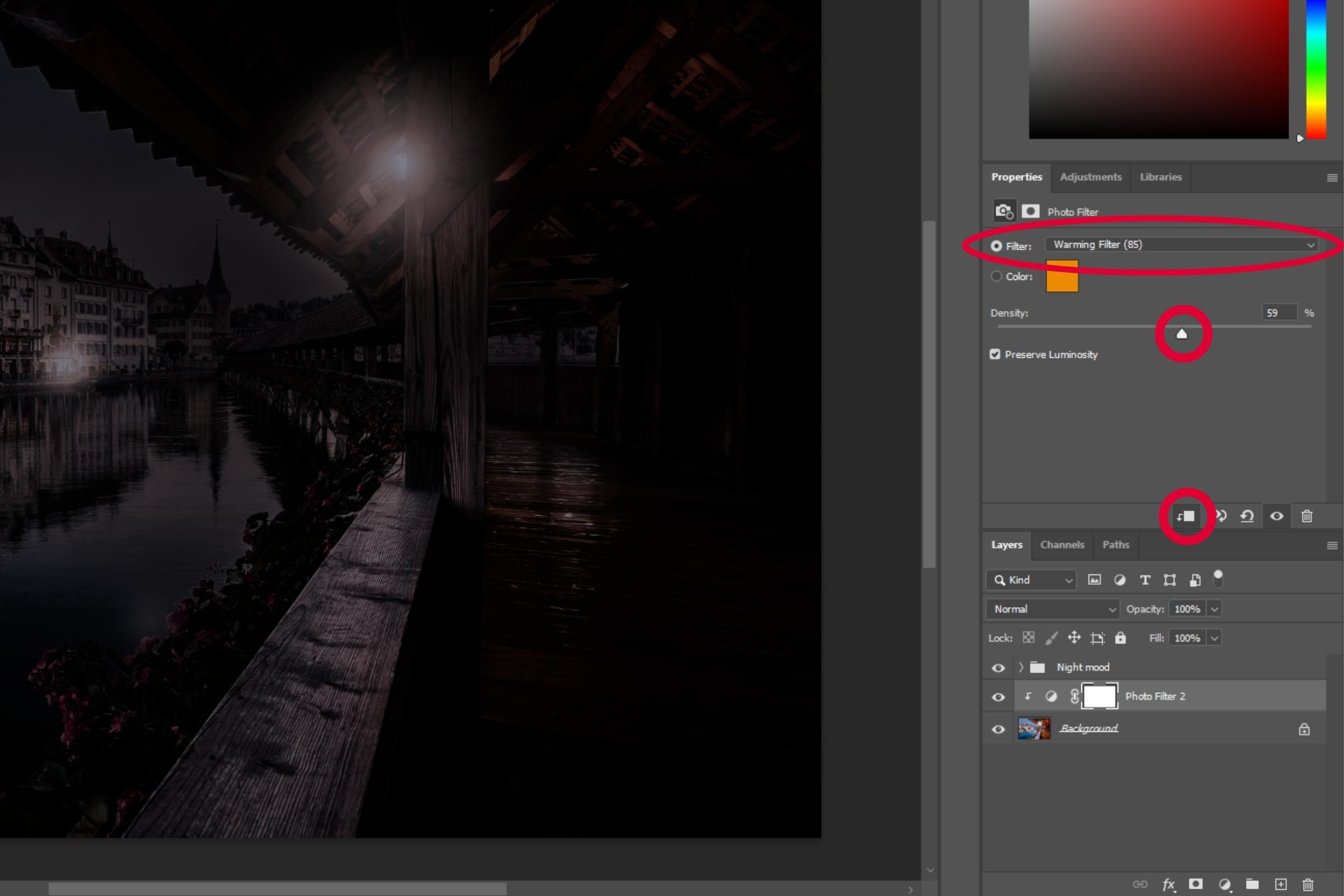Click the Opacity 100% field
The height and width of the screenshot is (896, 1344).
tap(1187, 609)
